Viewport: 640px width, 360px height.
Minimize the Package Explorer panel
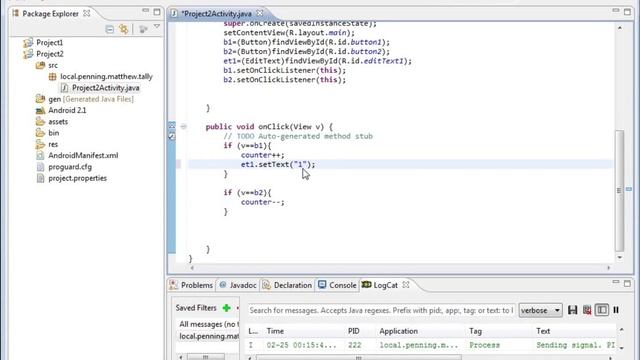pyautogui.click(x=145, y=11)
